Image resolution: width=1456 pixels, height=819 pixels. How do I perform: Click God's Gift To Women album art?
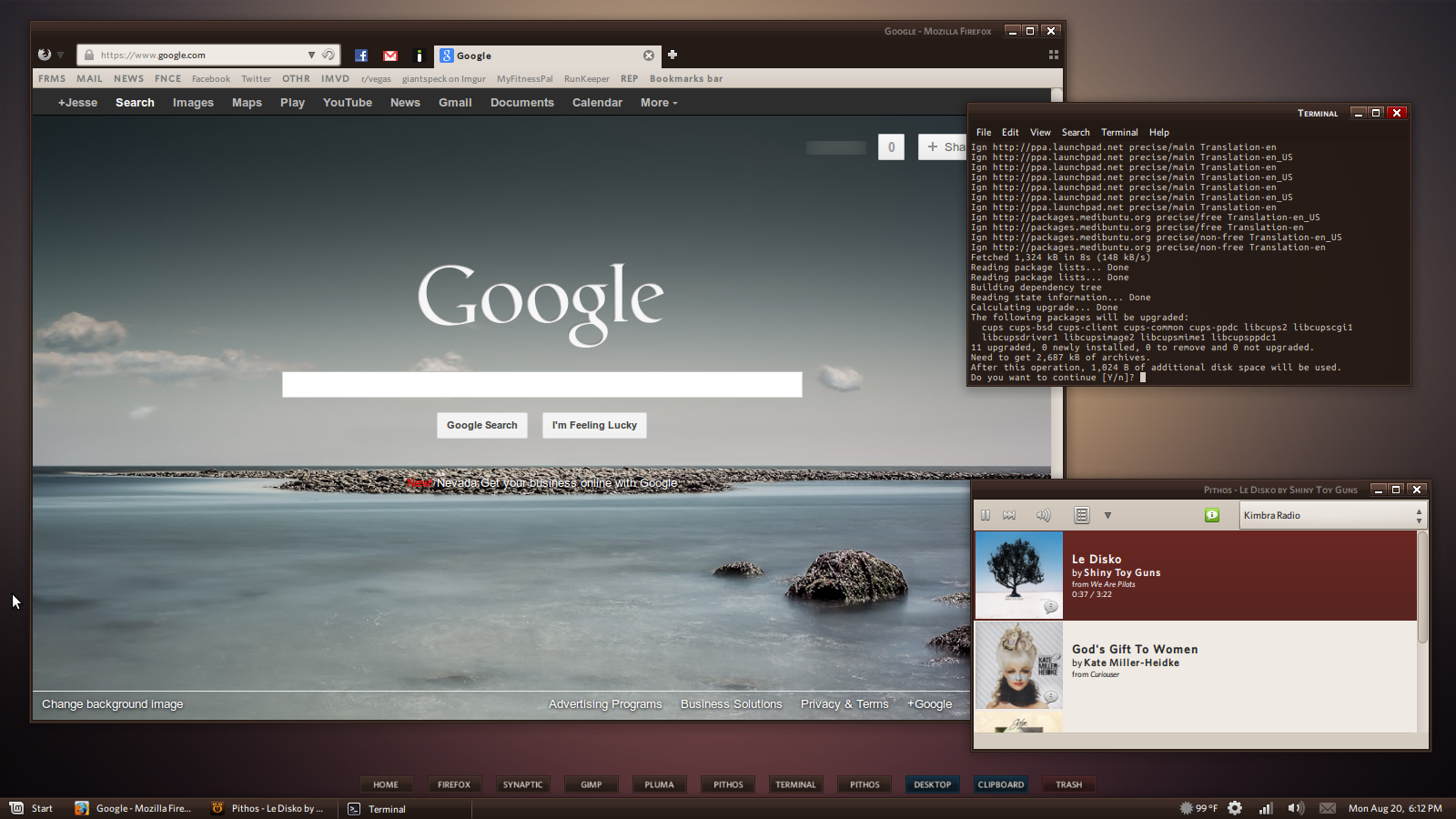coord(1018,665)
